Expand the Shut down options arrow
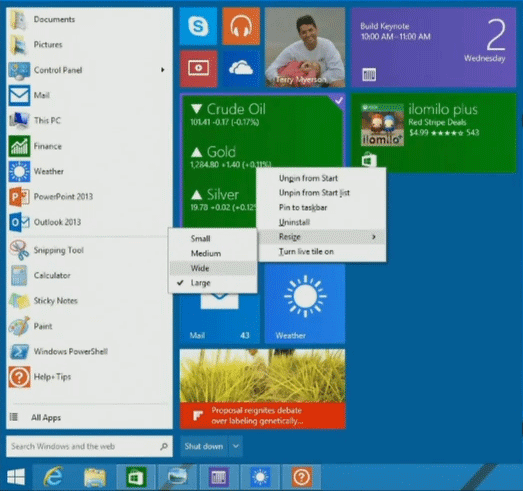This screenshot has height=491, width=523. (236, 446)
